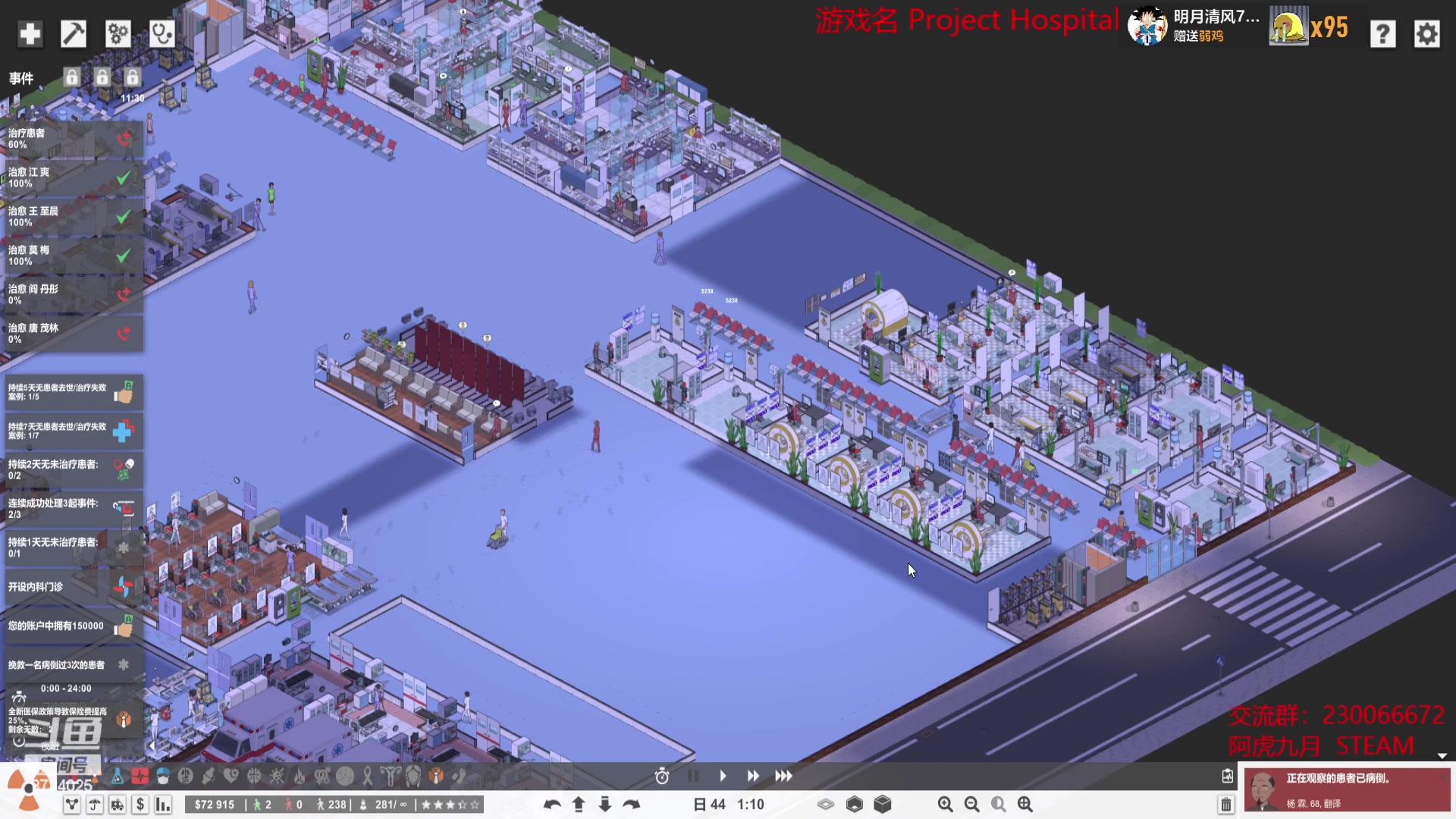1456x819 pixels.
Task: Open the umbrella insurance button
Action: click(95, 805)
